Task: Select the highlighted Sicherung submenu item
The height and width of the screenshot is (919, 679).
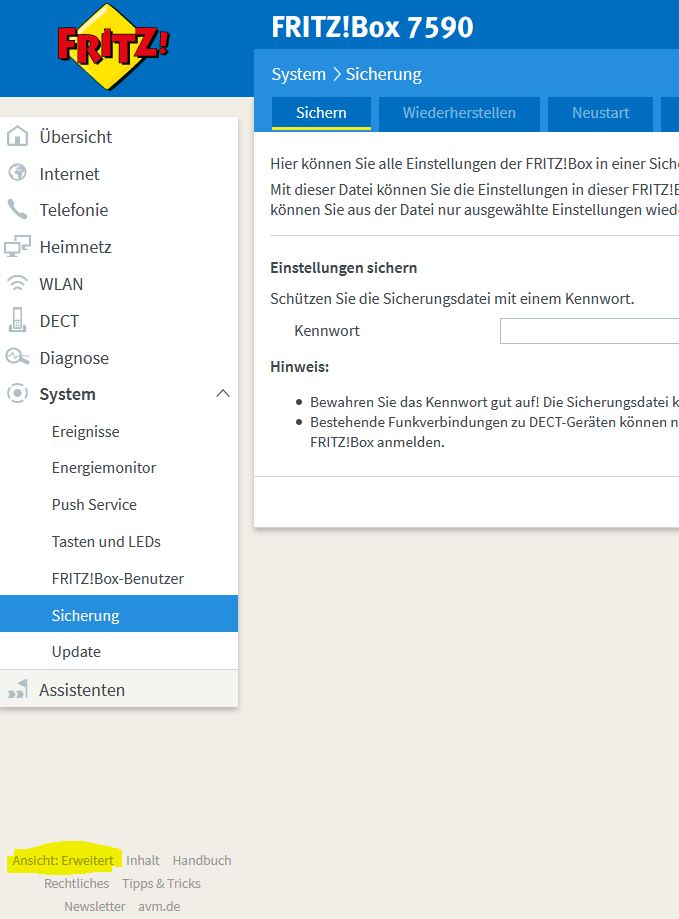Action: 119,614
